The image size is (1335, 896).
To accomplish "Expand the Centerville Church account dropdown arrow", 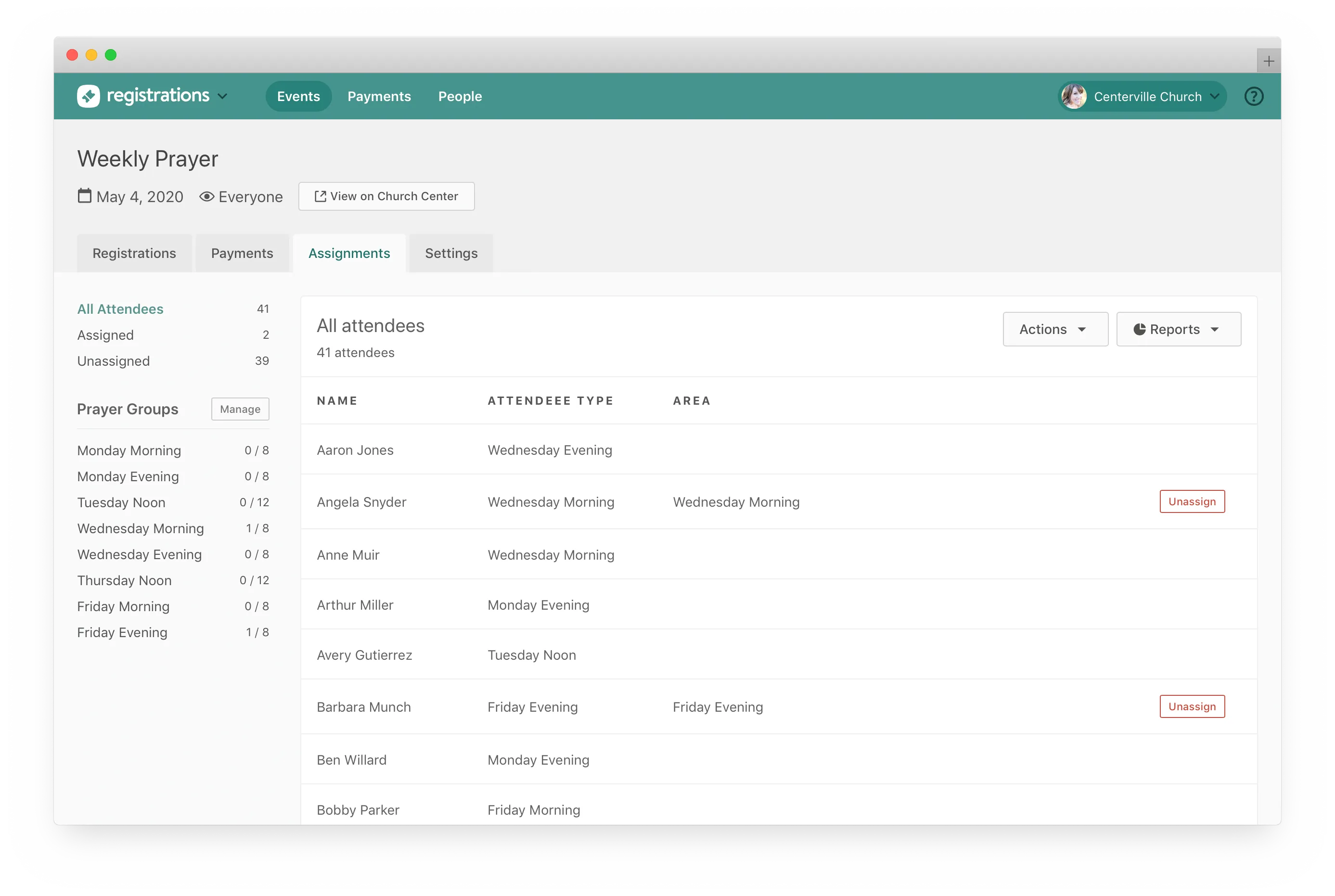I will [1215, 97].
